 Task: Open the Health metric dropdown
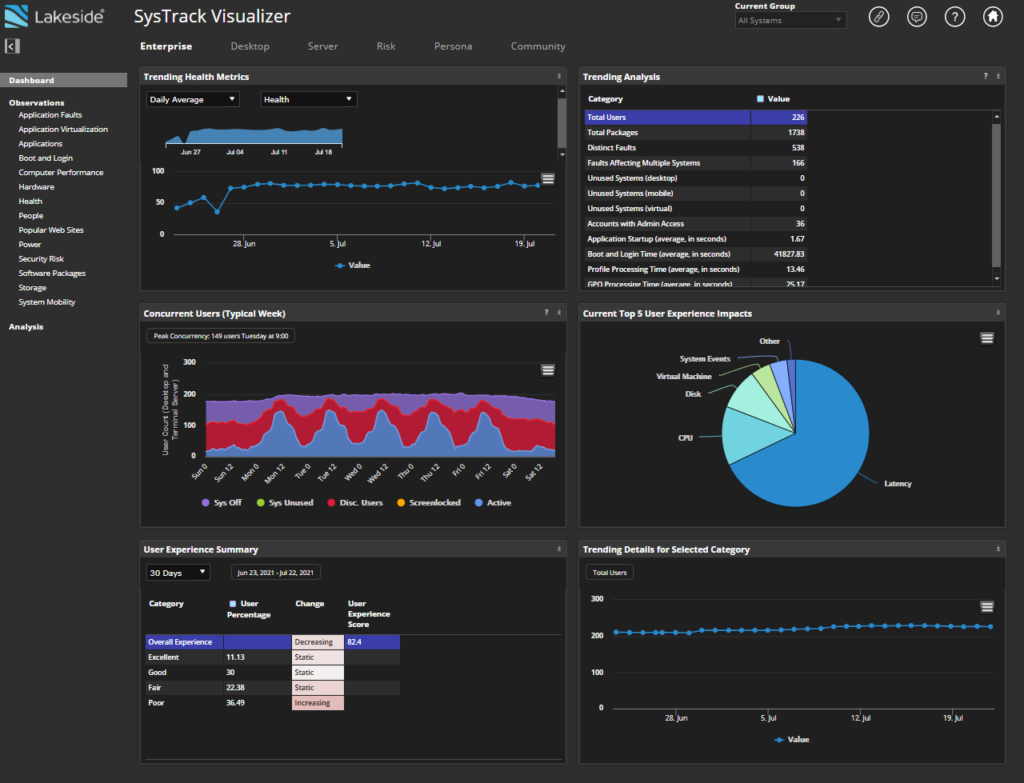pyautogui.click(x=309, y=99)
